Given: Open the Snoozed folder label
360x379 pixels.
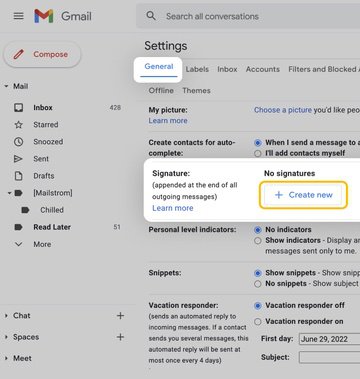Looking at the screenshot, I should coord(48,142).
